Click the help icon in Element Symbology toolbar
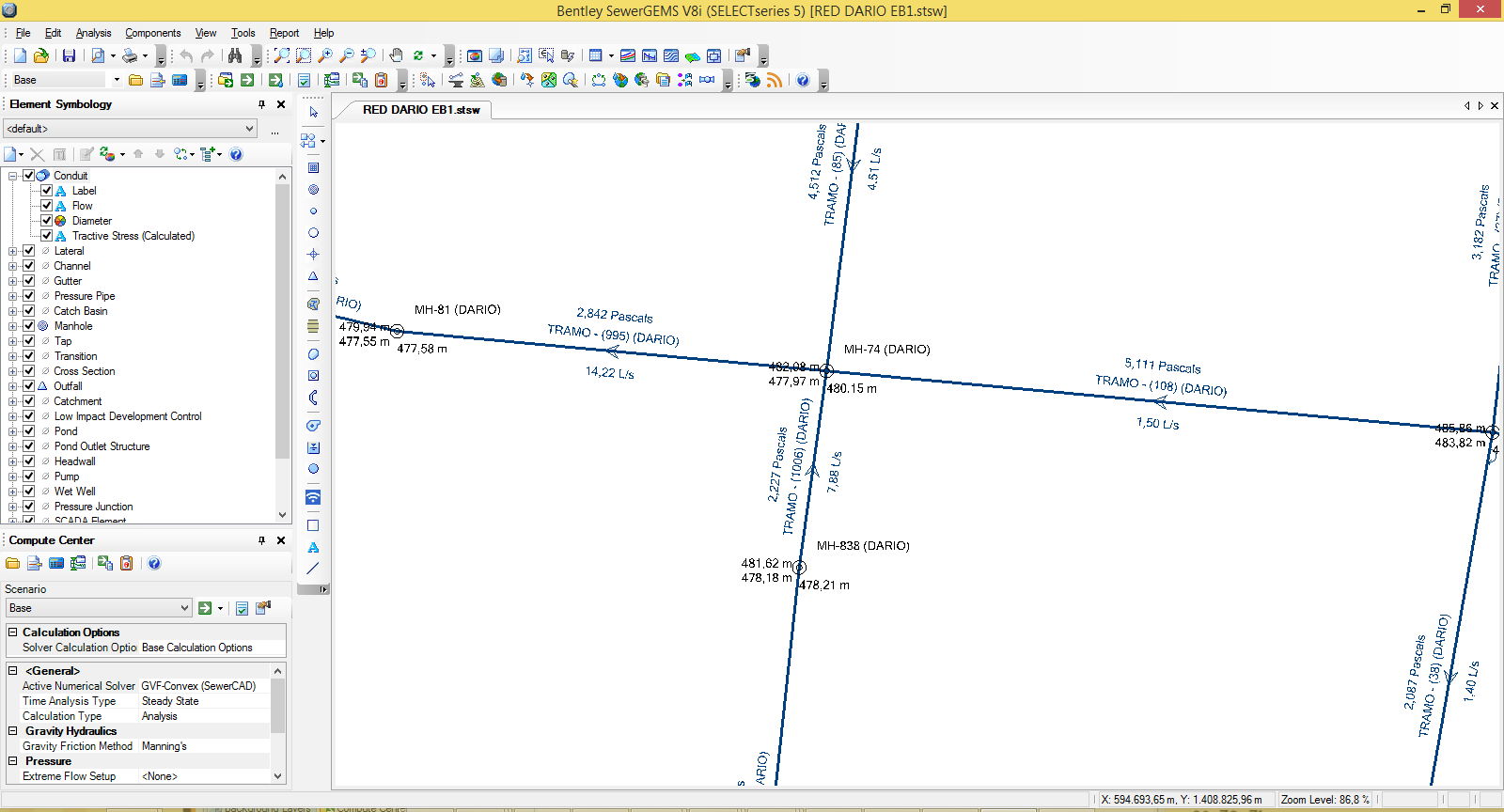The width and height of the screenshot is (1504, 812). [x=236, y=154]
